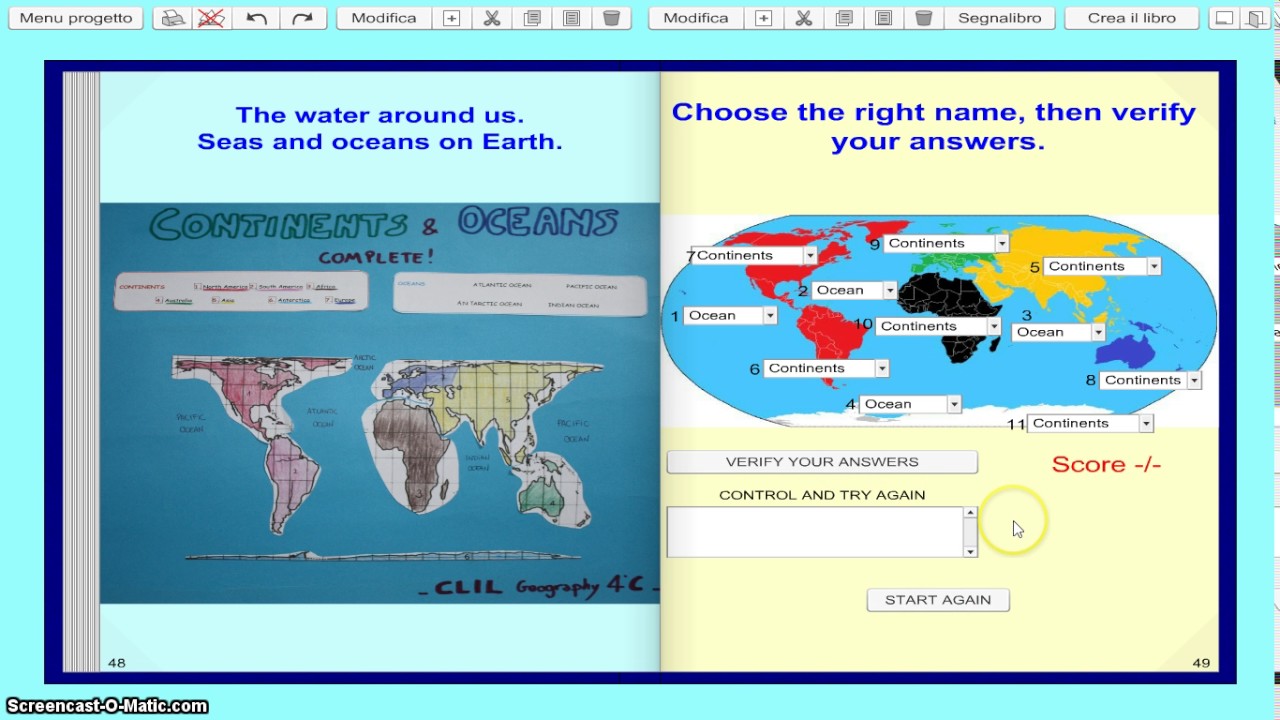The image size is (1280, 720).
Task: Open dropdown number 9 showing Continents
Action: click(946, 243)
